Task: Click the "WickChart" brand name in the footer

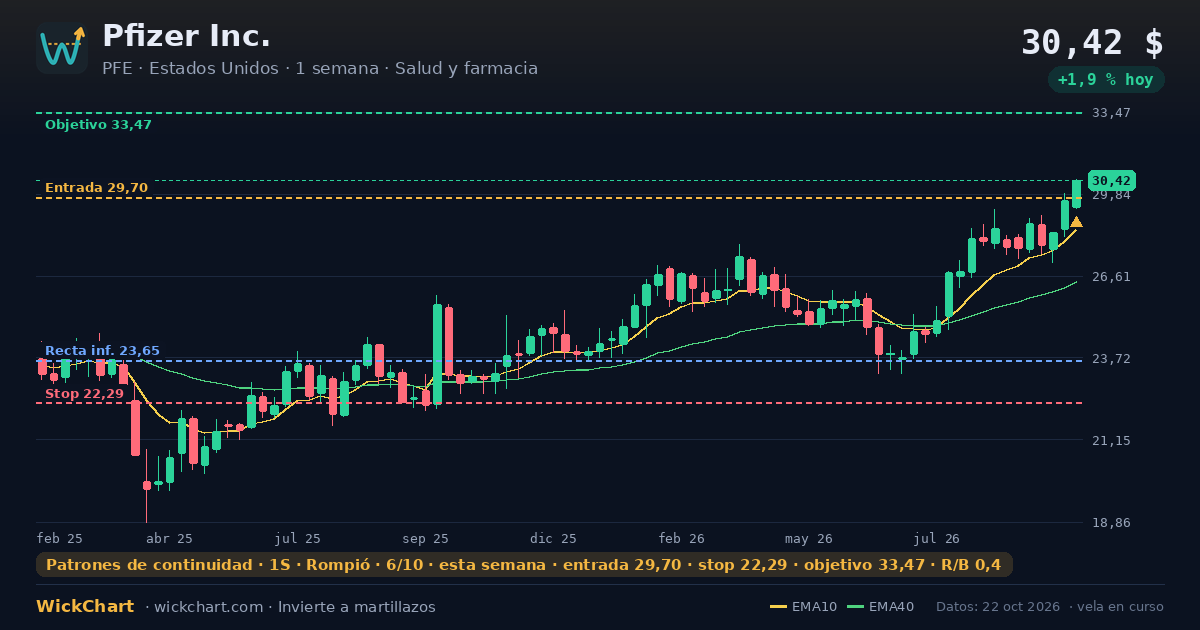Action: click(85, 607)
